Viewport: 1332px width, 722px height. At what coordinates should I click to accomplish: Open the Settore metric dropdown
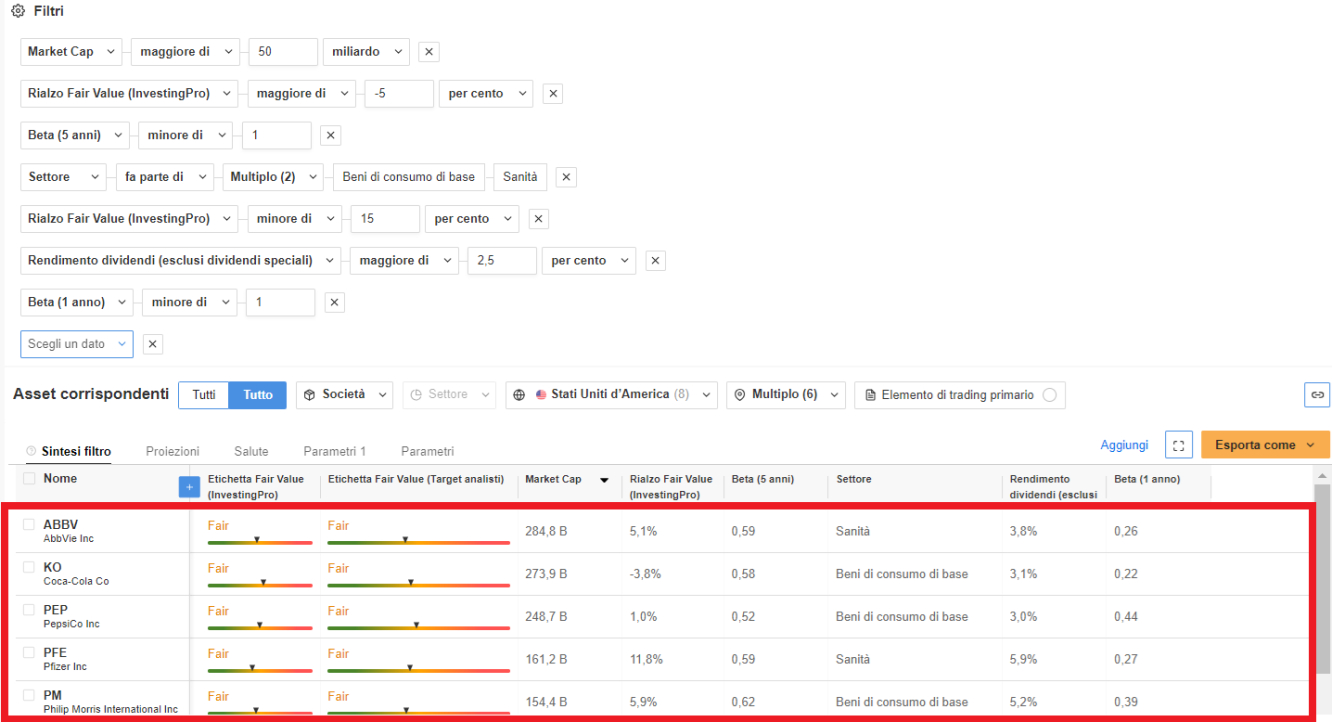click(x=64, y=177)
